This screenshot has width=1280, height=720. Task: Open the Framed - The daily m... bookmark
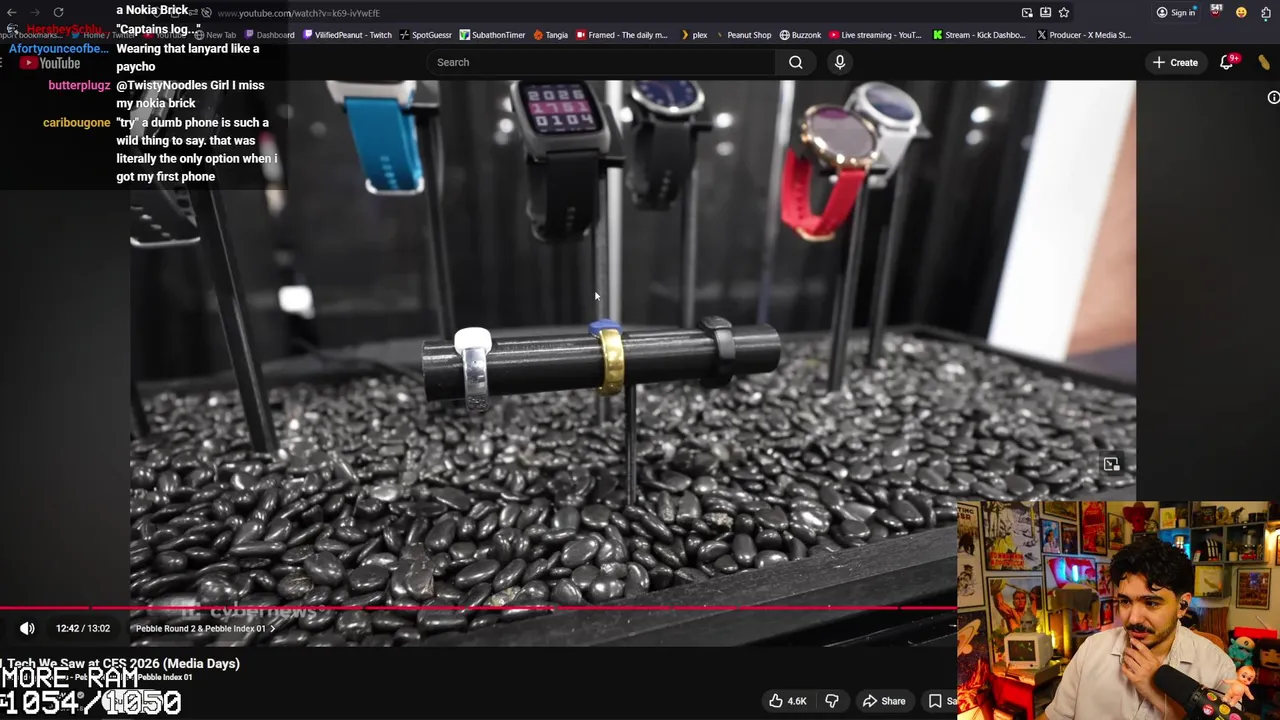(x=621, y=35)
